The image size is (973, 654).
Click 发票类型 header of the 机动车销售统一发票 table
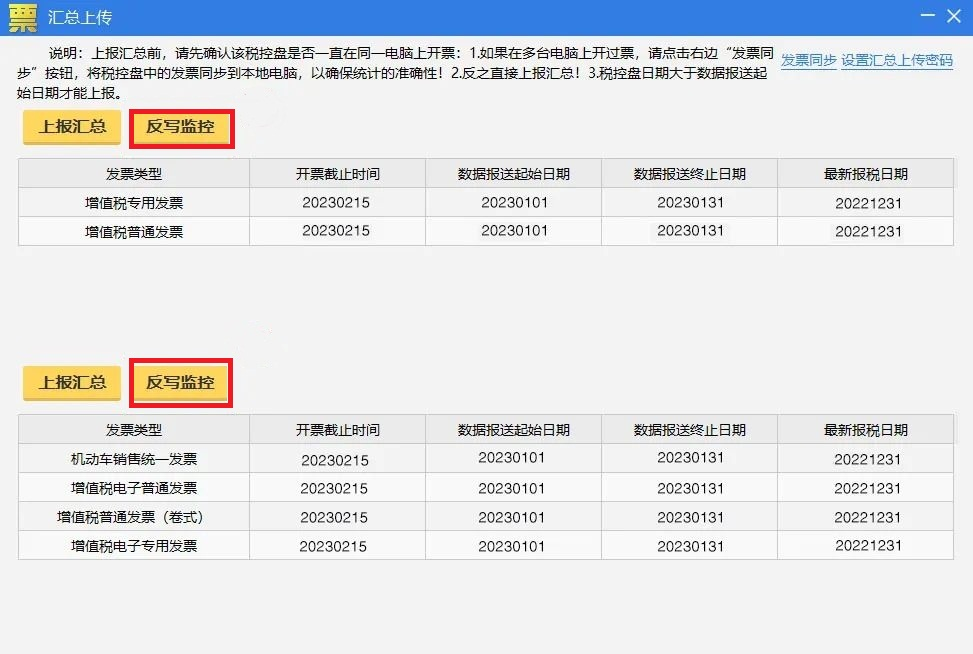134,430
